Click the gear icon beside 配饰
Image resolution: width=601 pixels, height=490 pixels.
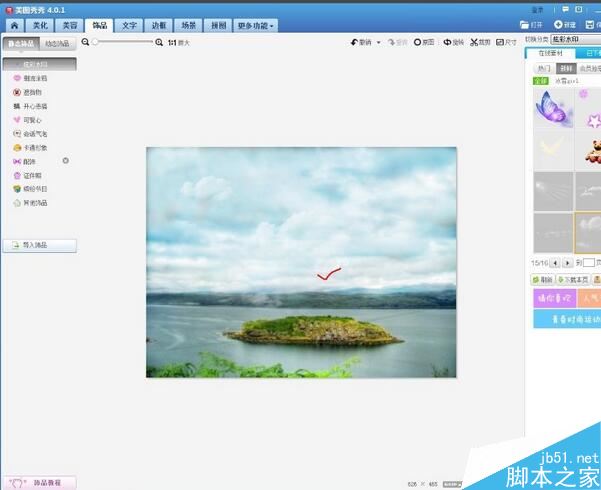point(66,161)
